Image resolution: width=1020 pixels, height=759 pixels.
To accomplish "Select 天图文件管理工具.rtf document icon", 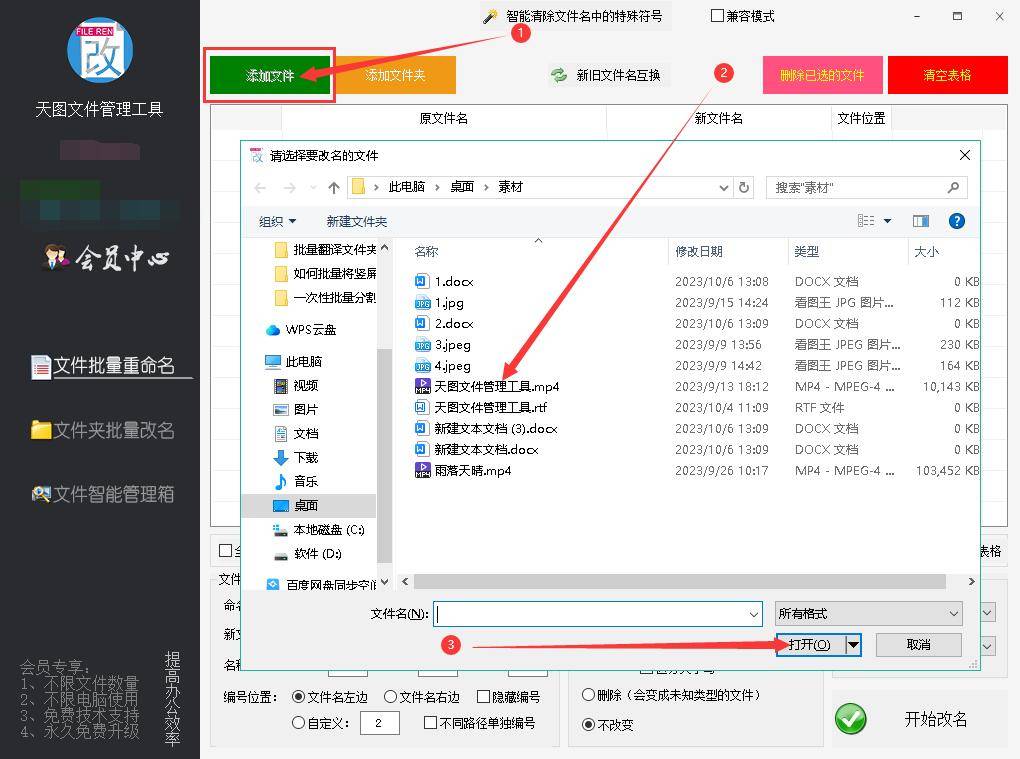I will pos(422,407).
